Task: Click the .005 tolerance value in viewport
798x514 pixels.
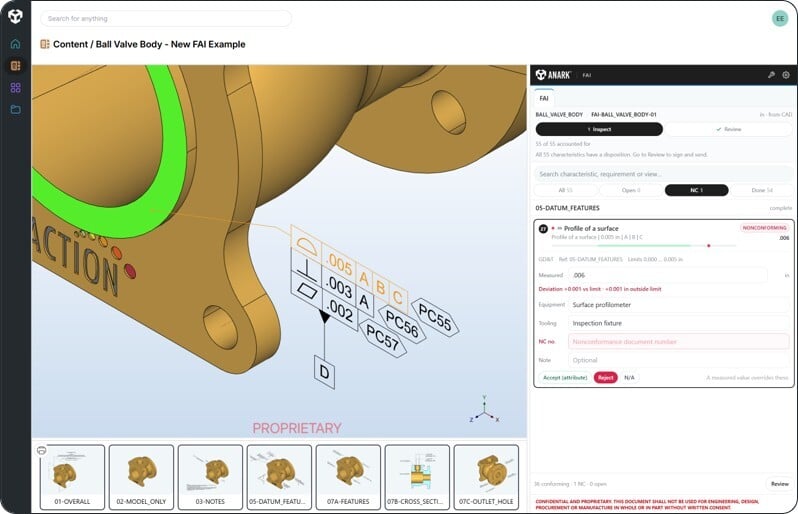Action: (340, 263)
